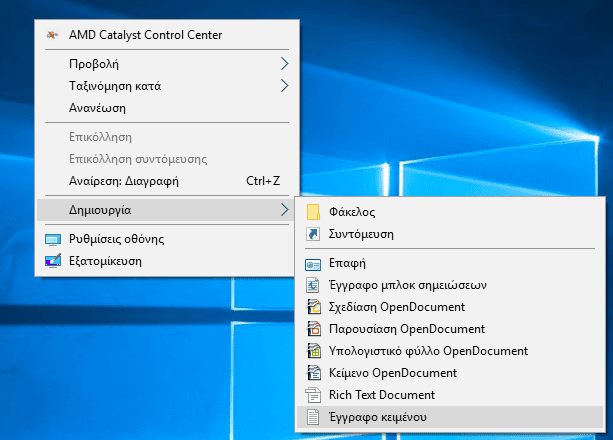Image resolution: width=613 pixels, height=440 pixels.
Task: Expand the Ταξινόμηση κατά submenu arrow
Action: (284, 85)
